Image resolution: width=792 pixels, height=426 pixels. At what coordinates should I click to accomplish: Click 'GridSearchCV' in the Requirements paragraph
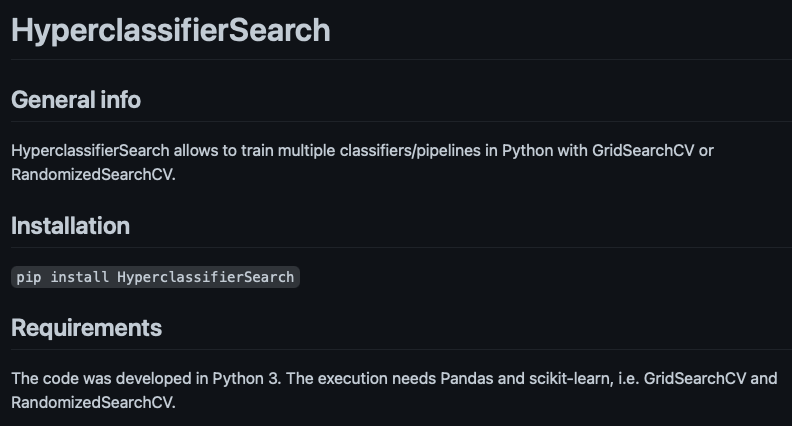(695, 378)
